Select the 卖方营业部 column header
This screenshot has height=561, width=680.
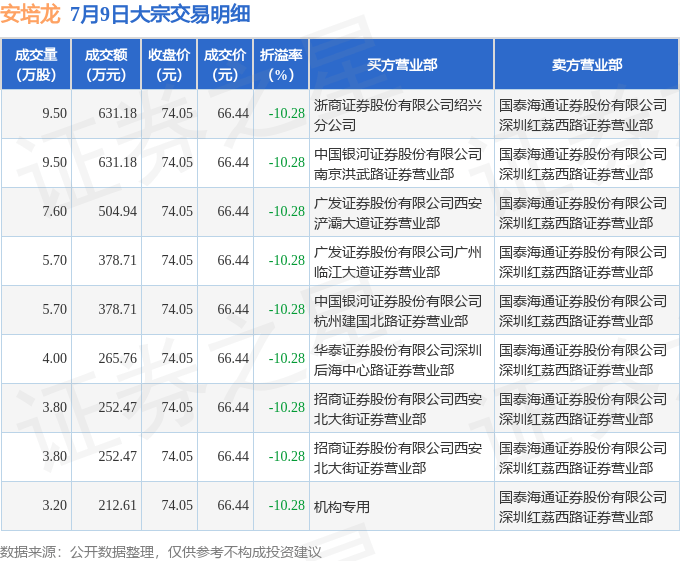[587, 65]
